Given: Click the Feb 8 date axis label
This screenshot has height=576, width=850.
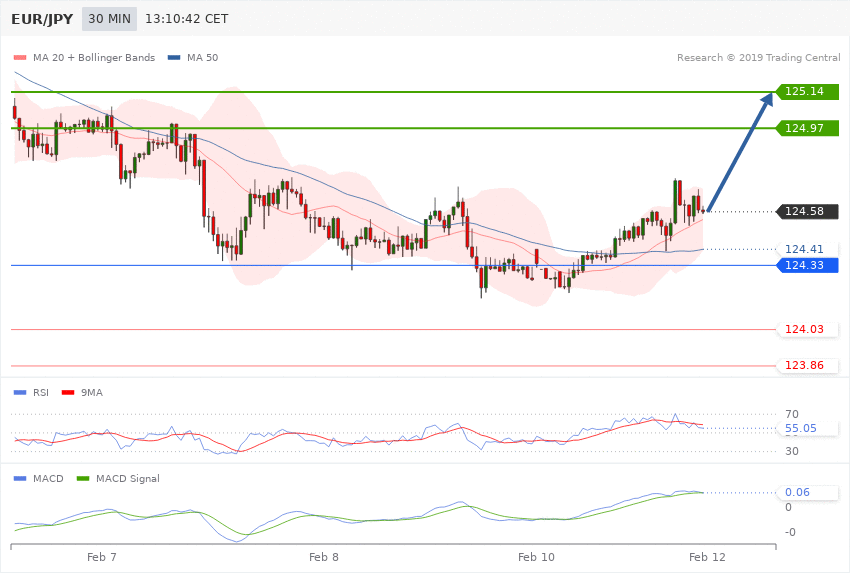Looking at the screenshot, I should (x=324, y=557).
